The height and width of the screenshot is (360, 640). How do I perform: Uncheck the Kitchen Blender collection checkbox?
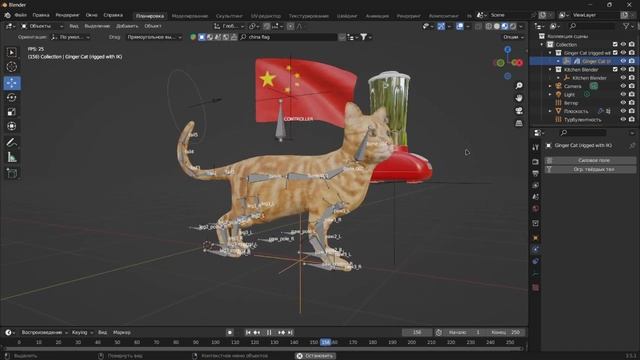click(x=615, y=69)
